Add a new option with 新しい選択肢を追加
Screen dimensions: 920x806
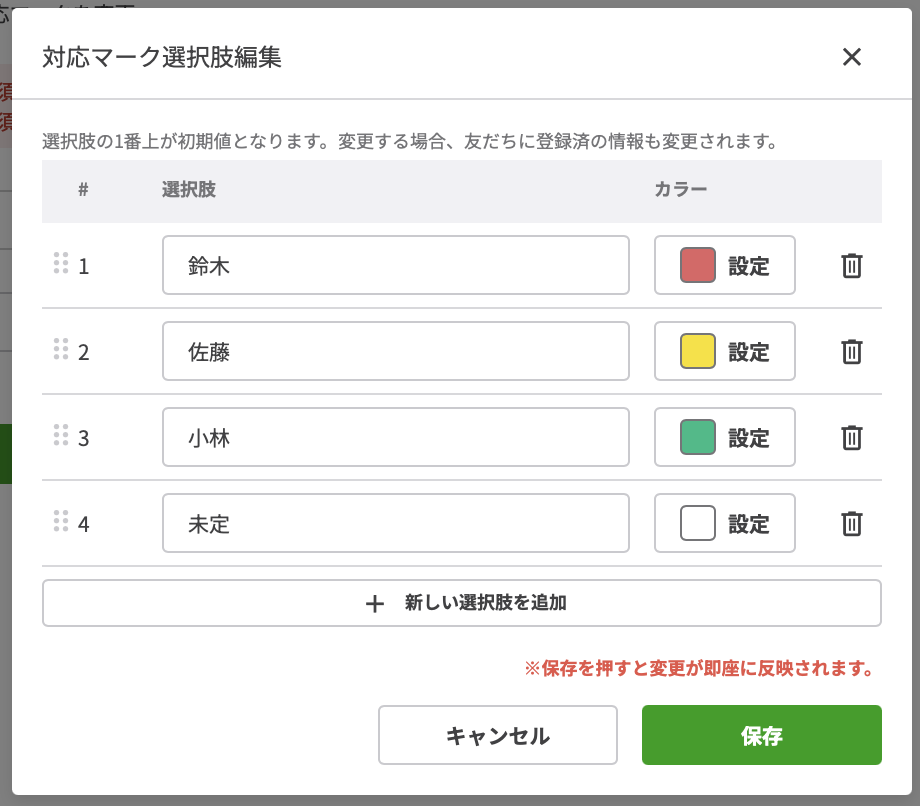(461, 603)
